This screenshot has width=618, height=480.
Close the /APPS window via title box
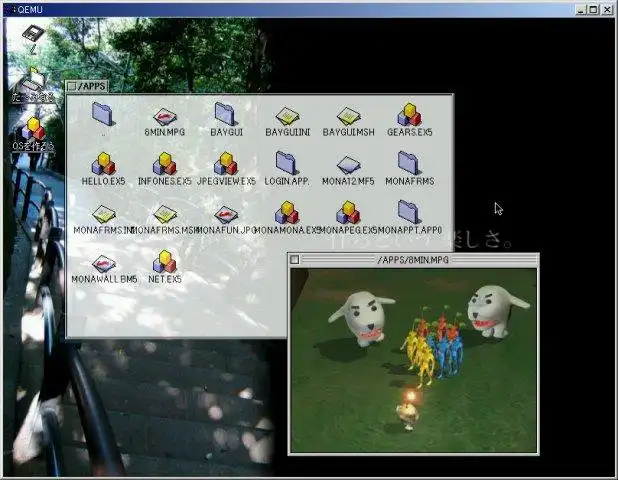click(x=71, y=86)
